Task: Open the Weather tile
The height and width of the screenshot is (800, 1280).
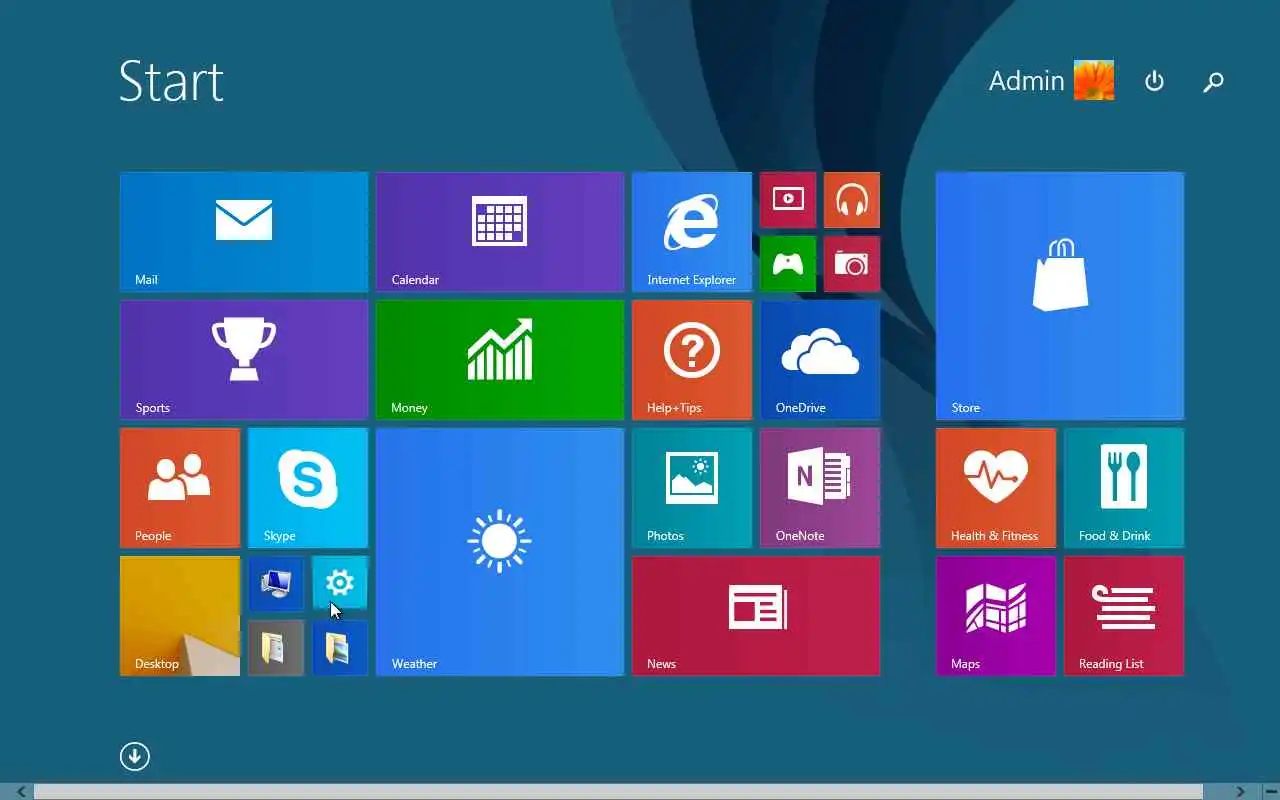Action: tap(500, 552)
